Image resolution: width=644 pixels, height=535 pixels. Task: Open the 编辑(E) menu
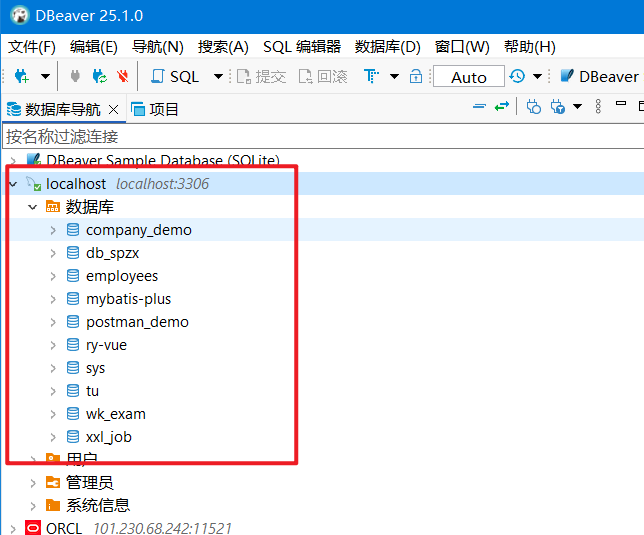tap(94, 47)
